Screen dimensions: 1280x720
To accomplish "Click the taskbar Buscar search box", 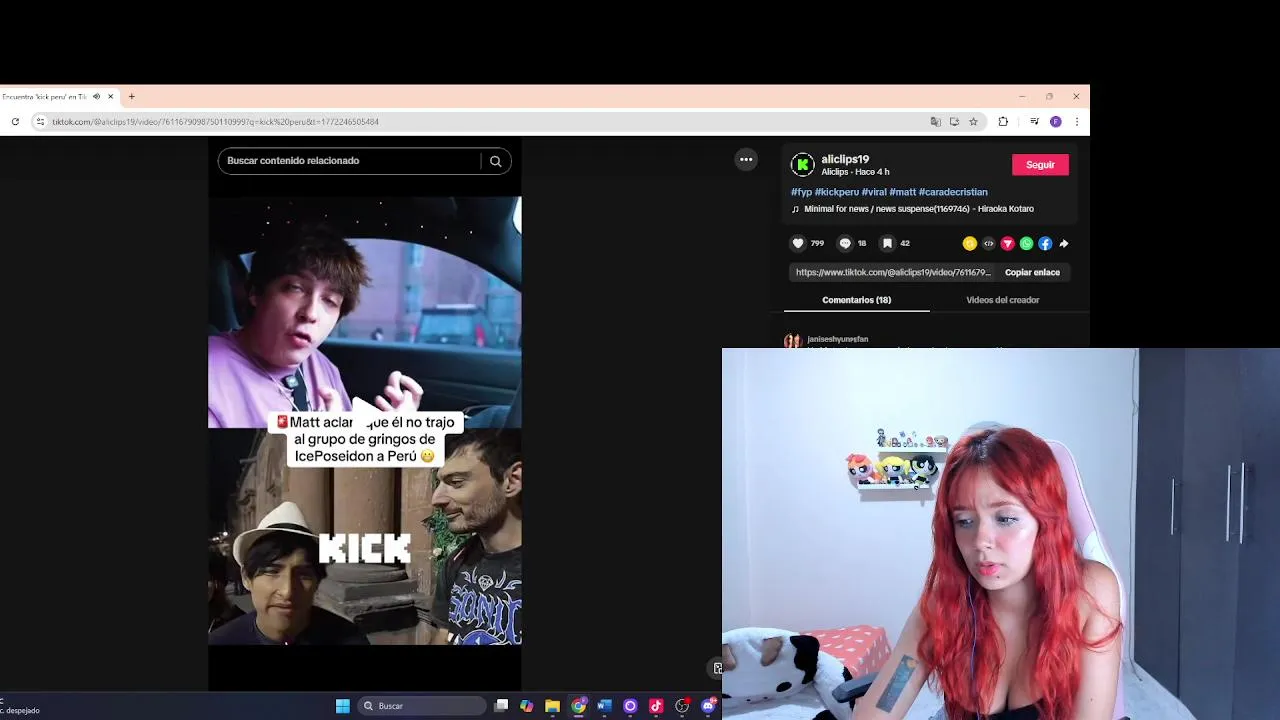I will pyautogui.click(x=422, y=706).
